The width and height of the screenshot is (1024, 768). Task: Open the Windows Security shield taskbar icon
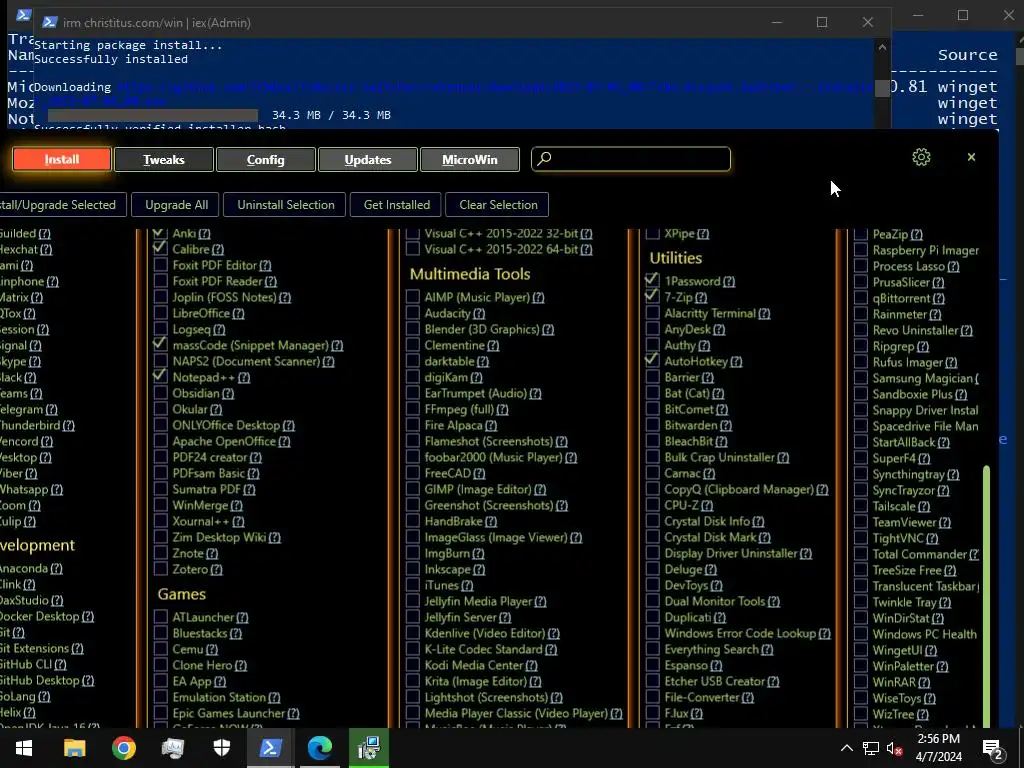[222, 748]
